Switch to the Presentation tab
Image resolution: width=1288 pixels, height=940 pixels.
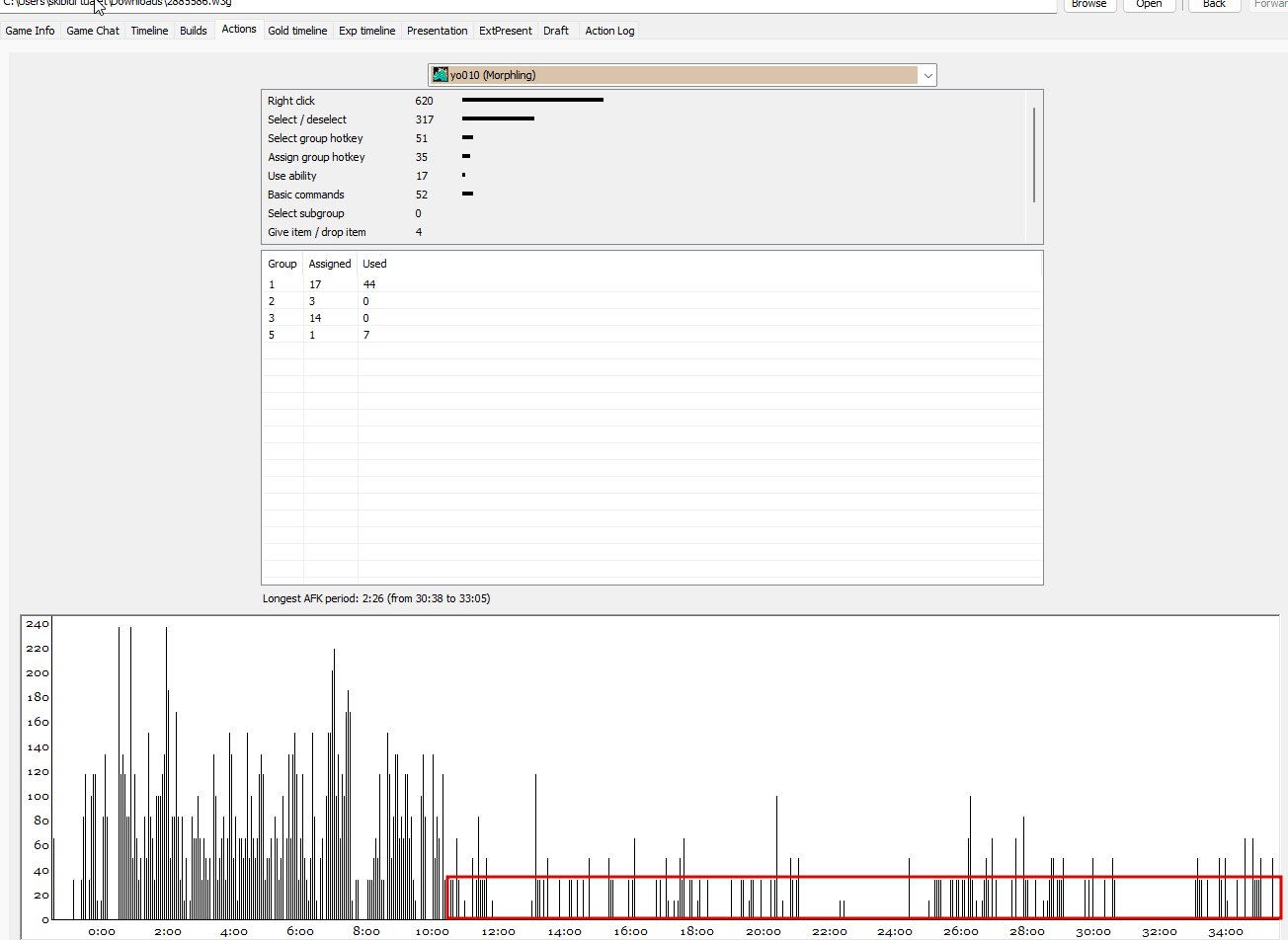pyautogui.click(x=438, y=31)
